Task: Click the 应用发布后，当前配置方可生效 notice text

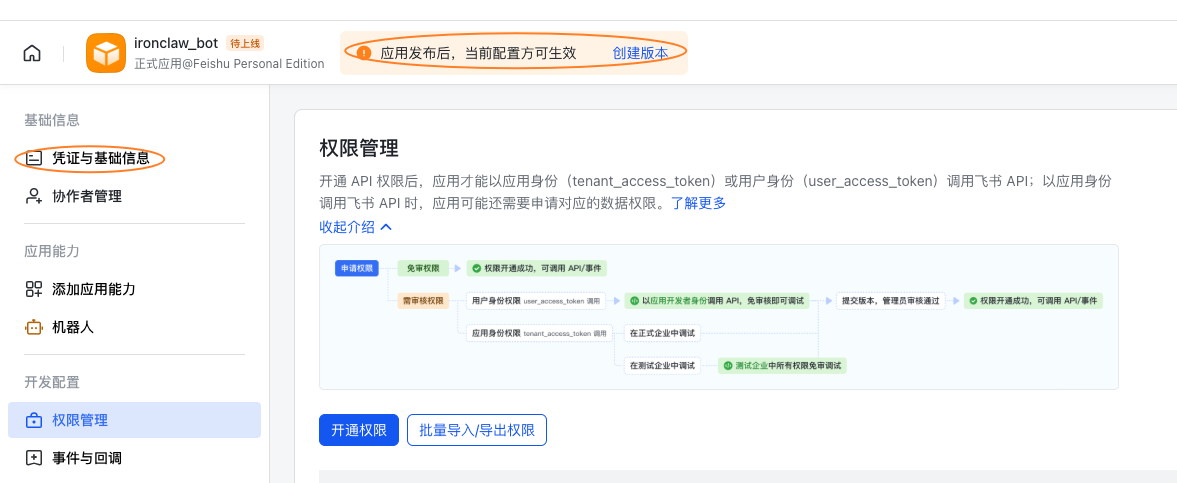Action: pyautogui.click(x=478, y=53)
